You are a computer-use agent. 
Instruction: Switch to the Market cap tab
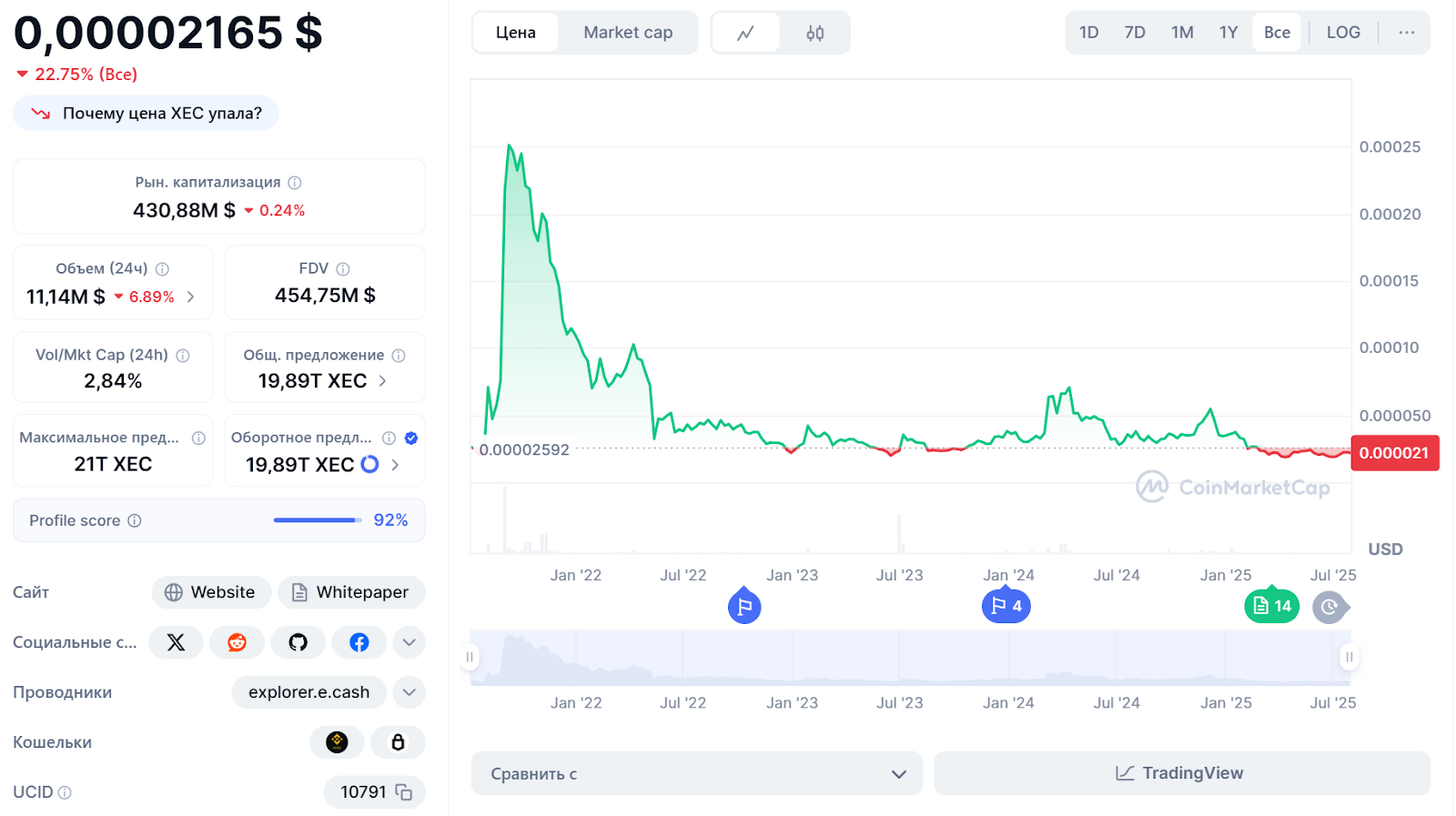pyautogui.click(x=628, y=33)
